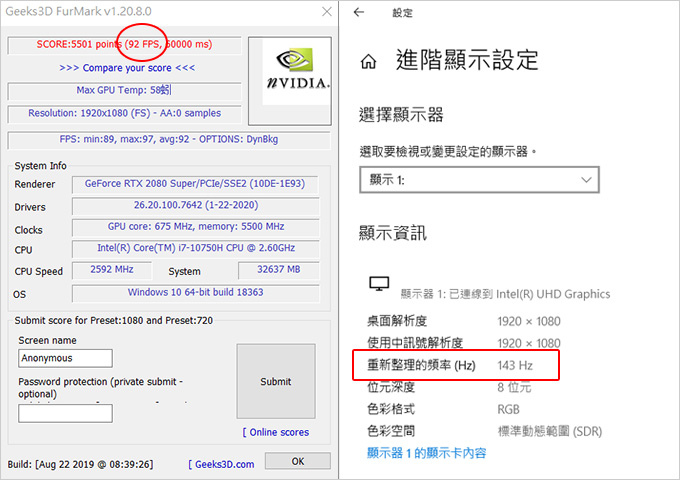Open the Online scores link
Image resolution: width=680 pixels, height=480 pixels.
tap(276, 432)
